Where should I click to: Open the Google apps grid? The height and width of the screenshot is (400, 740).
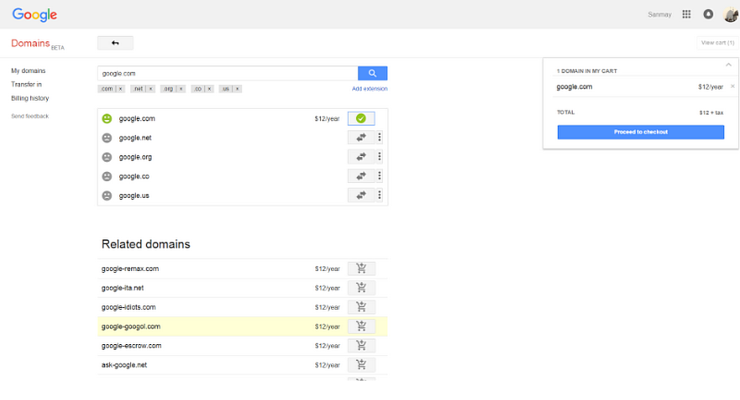pos(686,15)
